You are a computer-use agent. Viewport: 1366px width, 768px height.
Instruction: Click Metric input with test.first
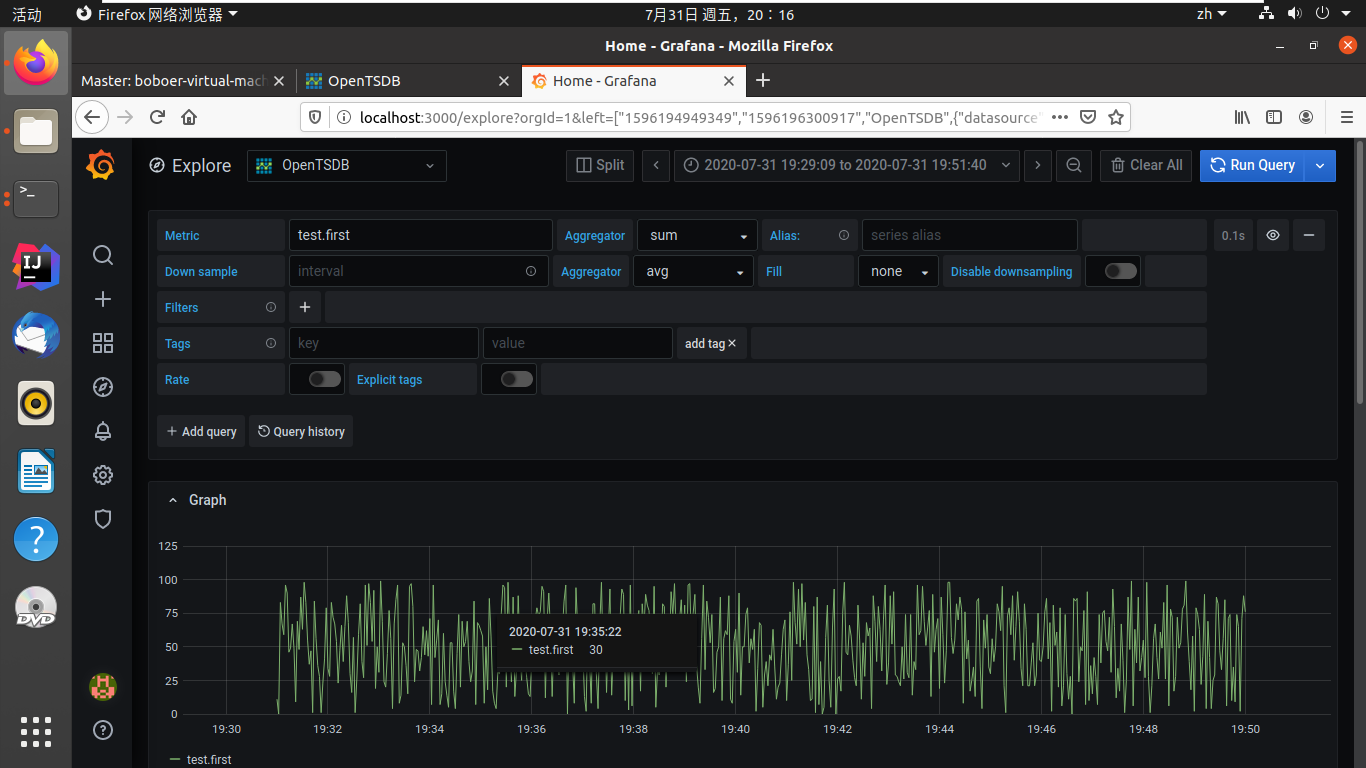pos(420,235)
